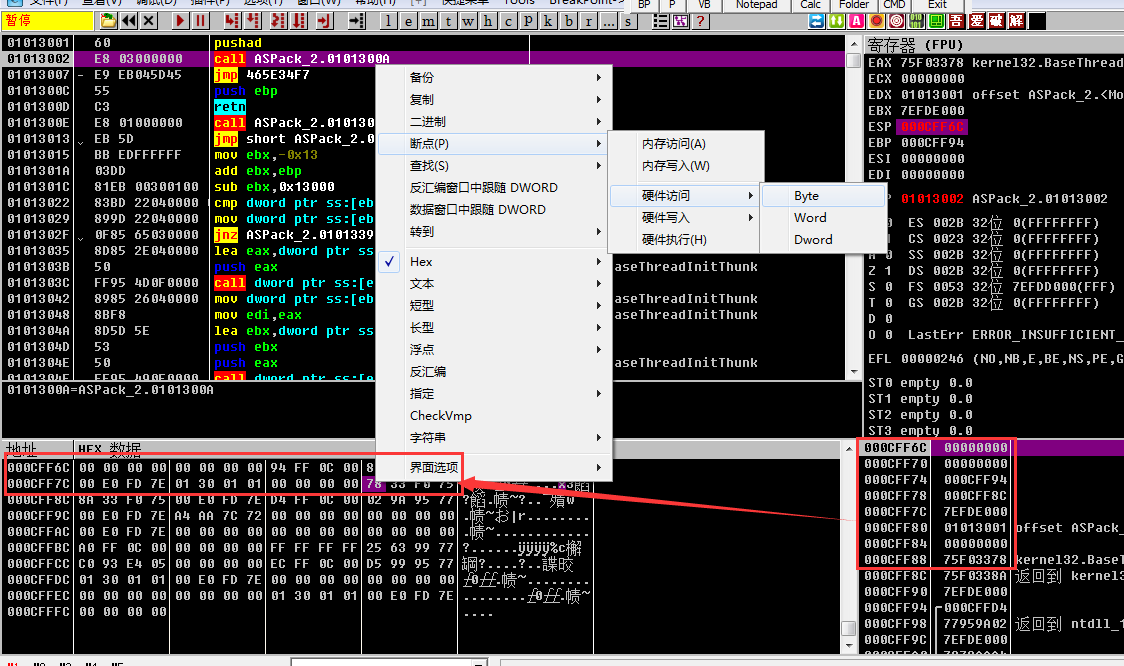Click the Pause execution toolbar icon
Viewport: 1124px width, 666px height.
(200, 20)
